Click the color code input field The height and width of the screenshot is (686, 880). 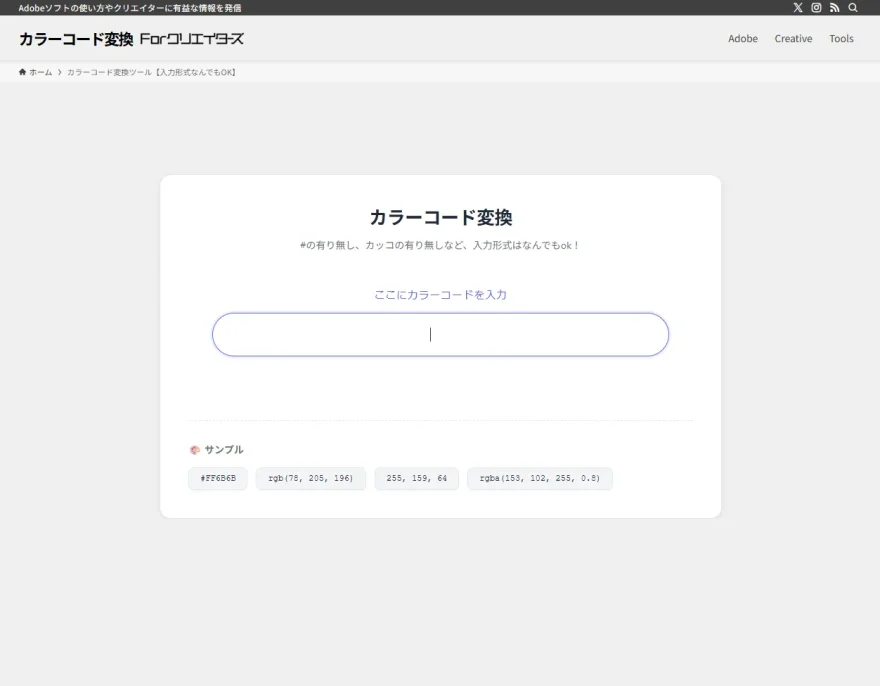pos(440,334)
